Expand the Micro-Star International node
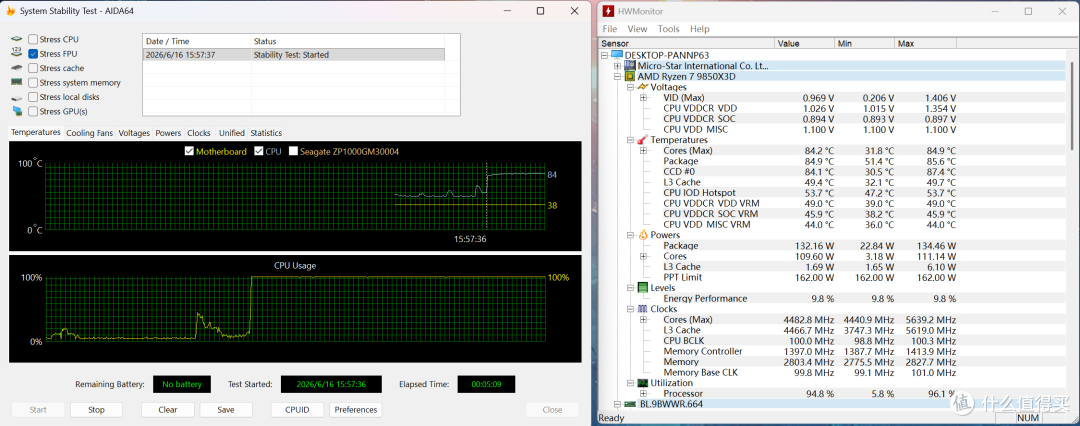 pyautogui.click(x=617, y=65)
